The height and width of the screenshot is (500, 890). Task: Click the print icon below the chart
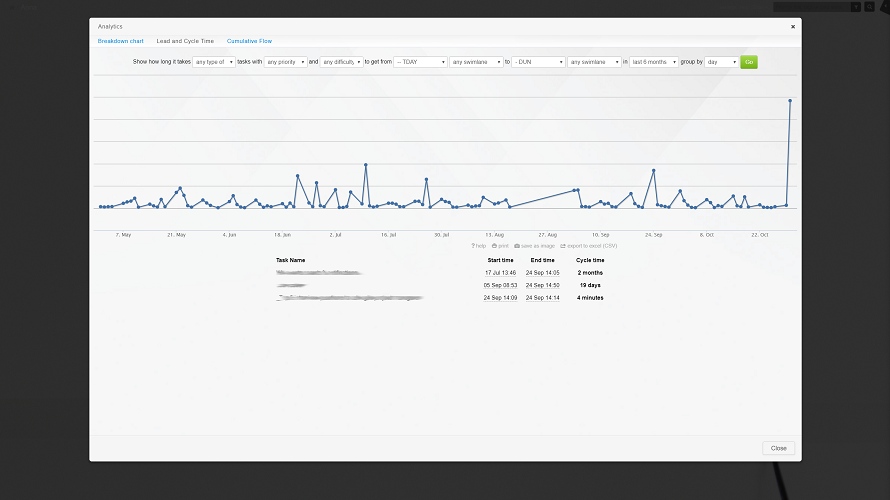coord(494,245)
